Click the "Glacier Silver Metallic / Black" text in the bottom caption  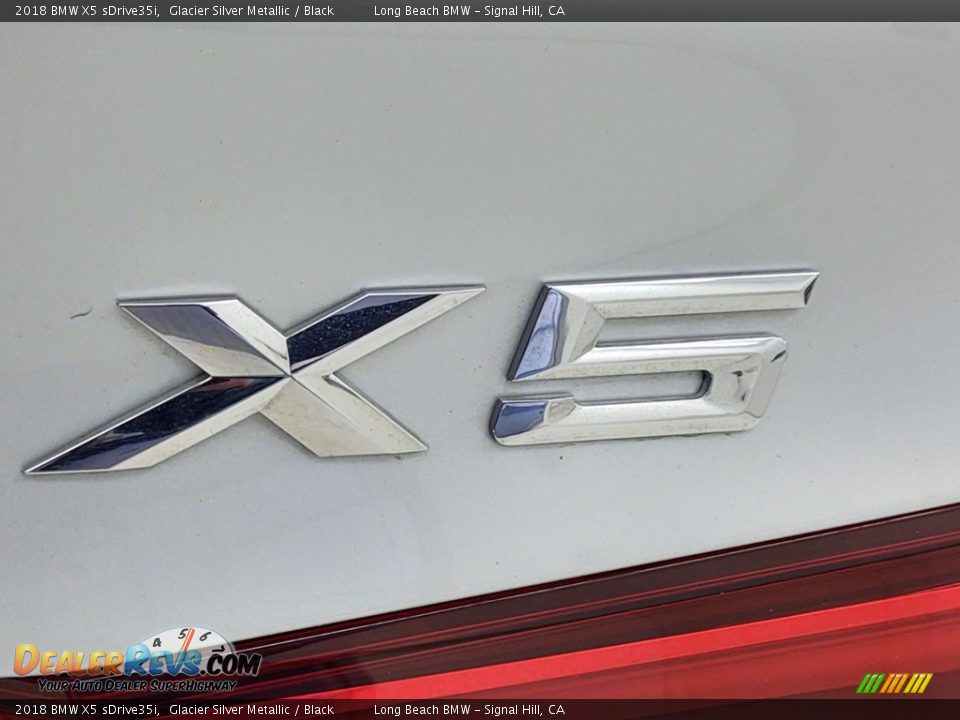(x=251, y=710)
